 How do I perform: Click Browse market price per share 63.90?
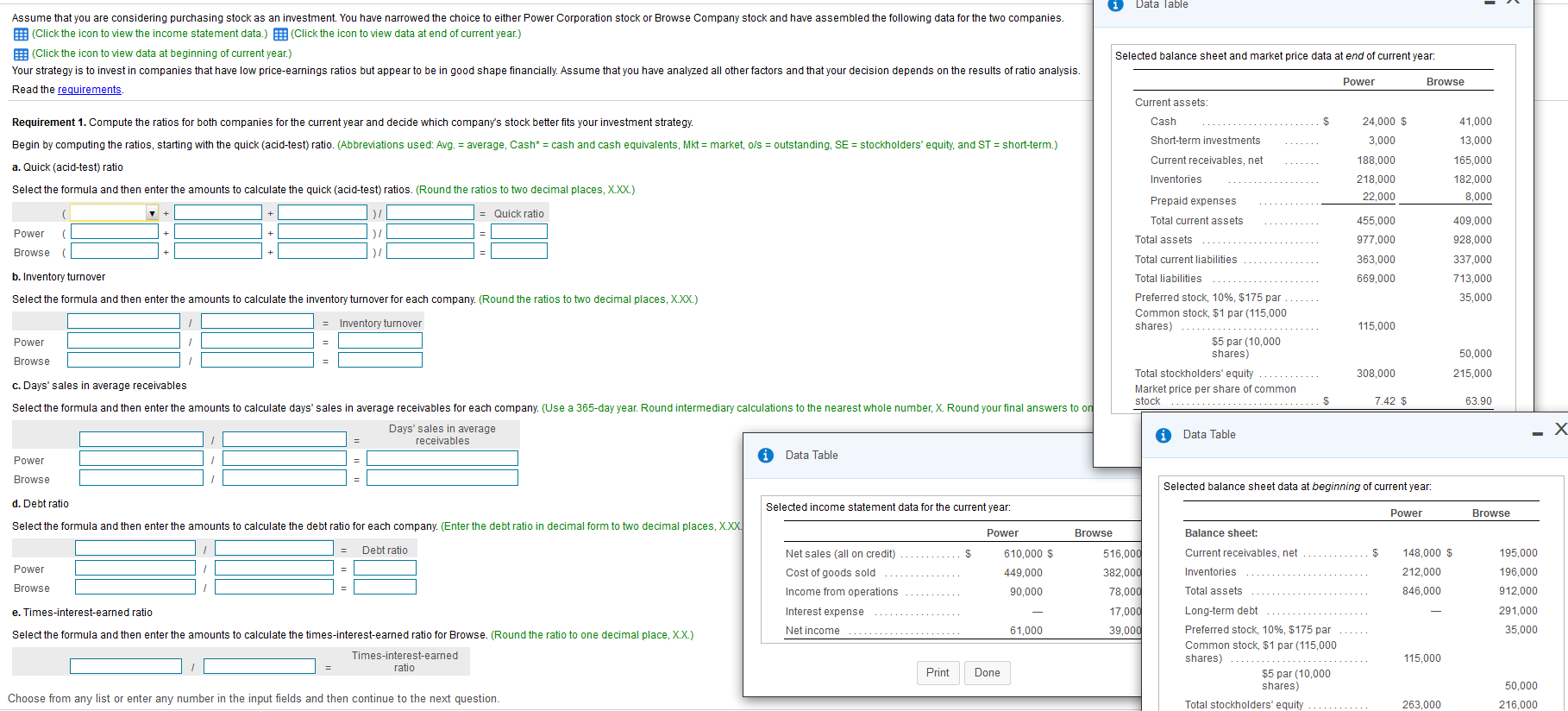click(x=1478, y=401)
